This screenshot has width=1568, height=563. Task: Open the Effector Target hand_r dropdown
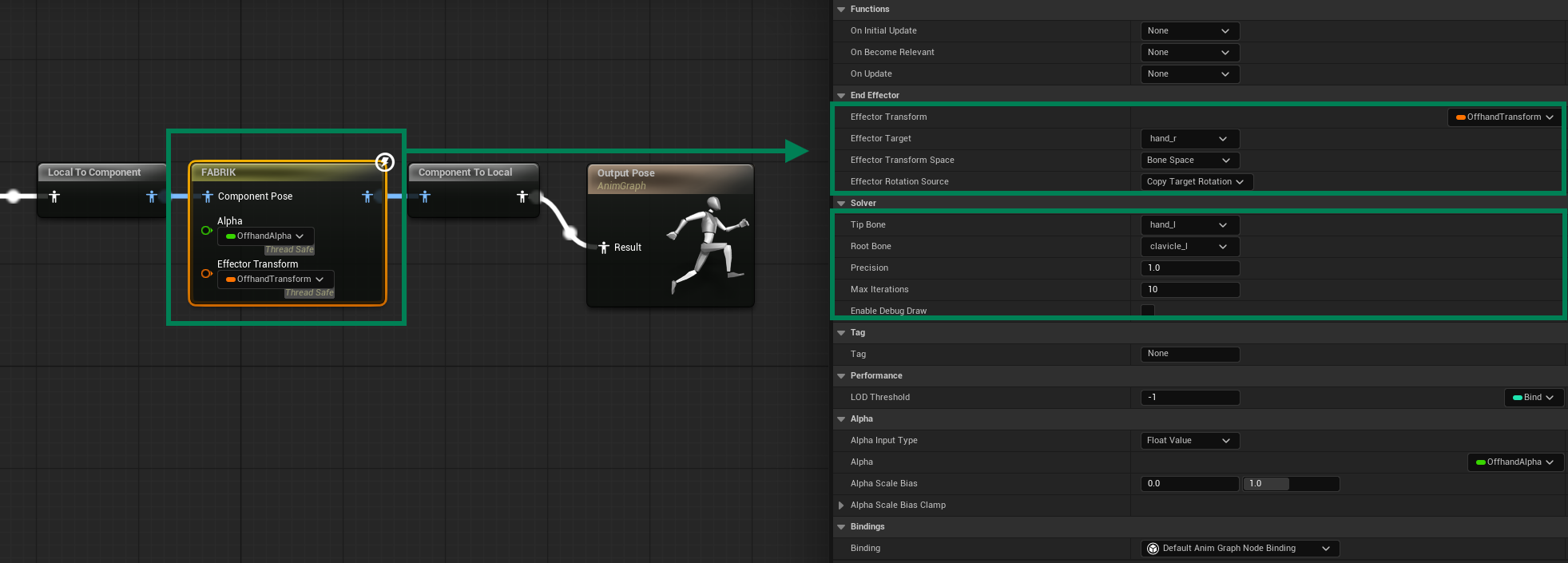click(x=1189, y=139)
